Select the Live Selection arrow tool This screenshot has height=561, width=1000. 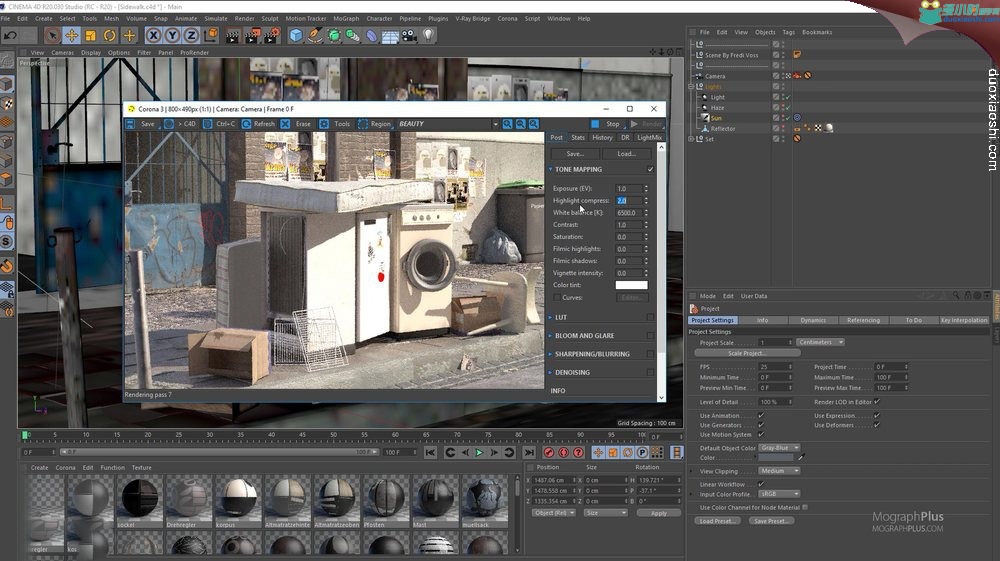[52, 36]
